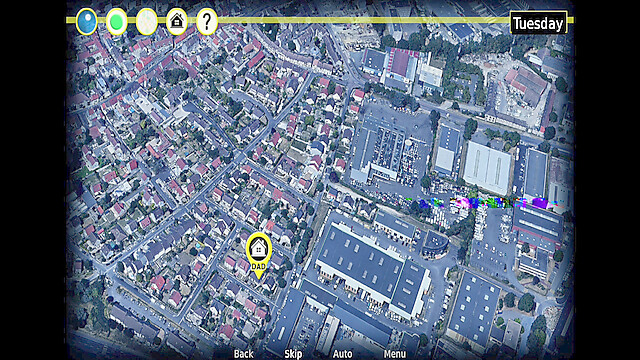Viewport: 640px width, 360px height.
Task: Open Menu from the bottom quick menu
Action: [395, 354]
